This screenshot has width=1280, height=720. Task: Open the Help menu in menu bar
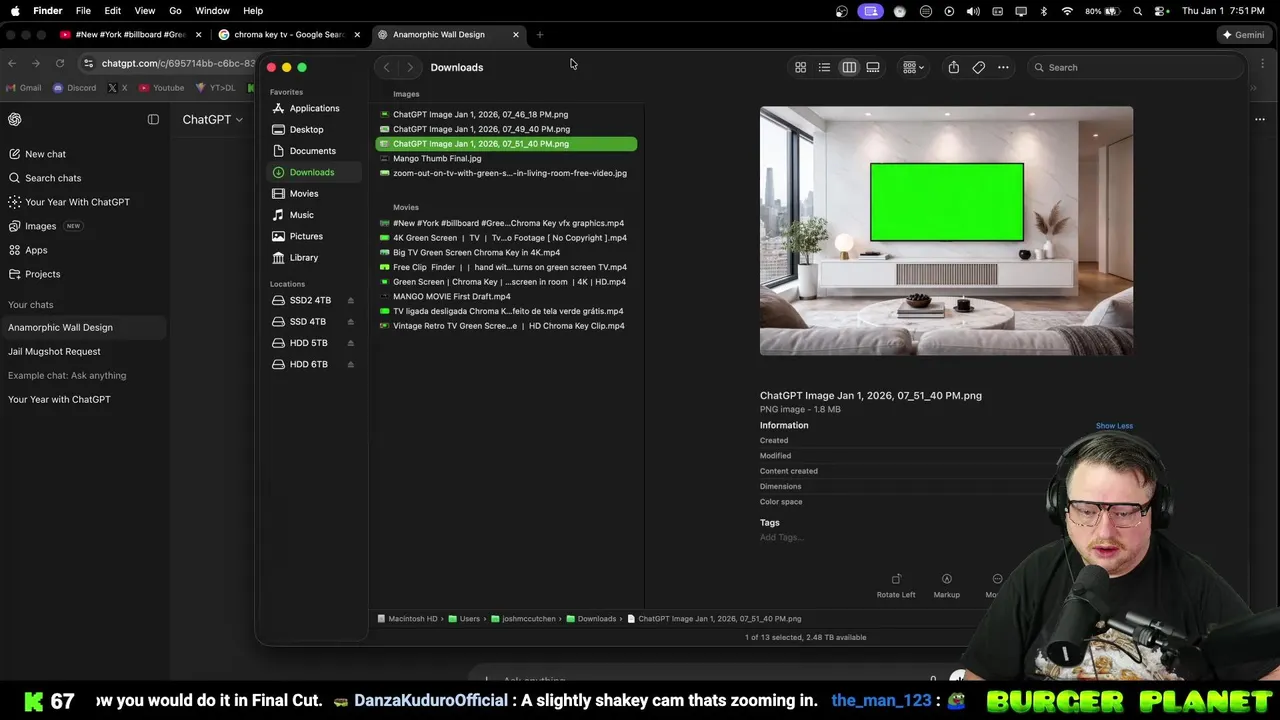point(253,11)
